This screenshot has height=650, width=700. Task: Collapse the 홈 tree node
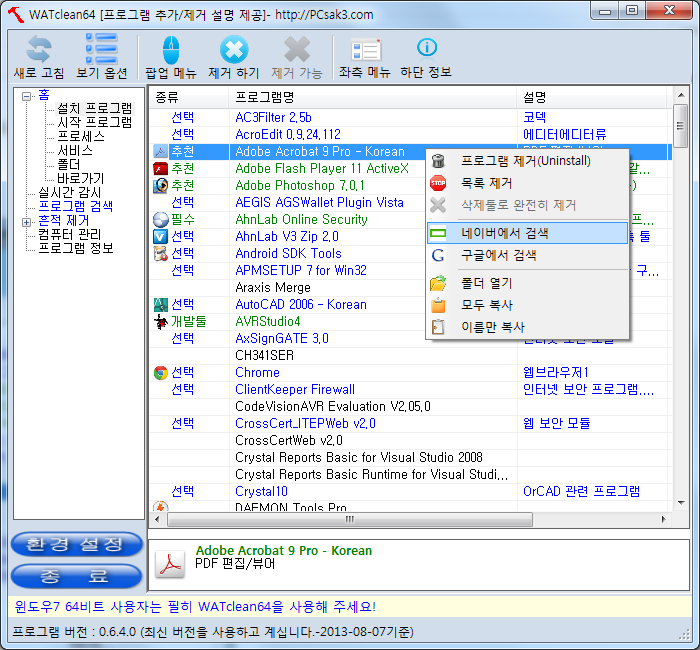tap(26, 96)
